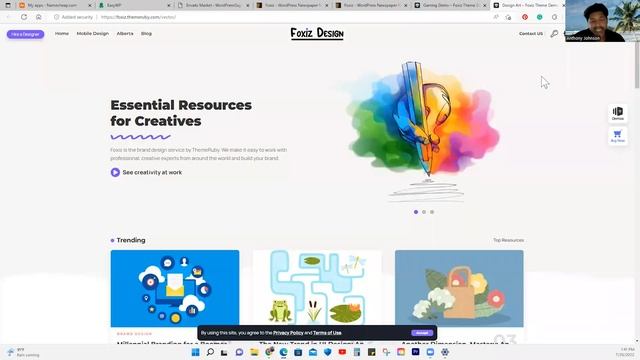Open Microsoft Edge from taskbar
The width and height of the screenshot is (640, 360).
coord(283,352)
